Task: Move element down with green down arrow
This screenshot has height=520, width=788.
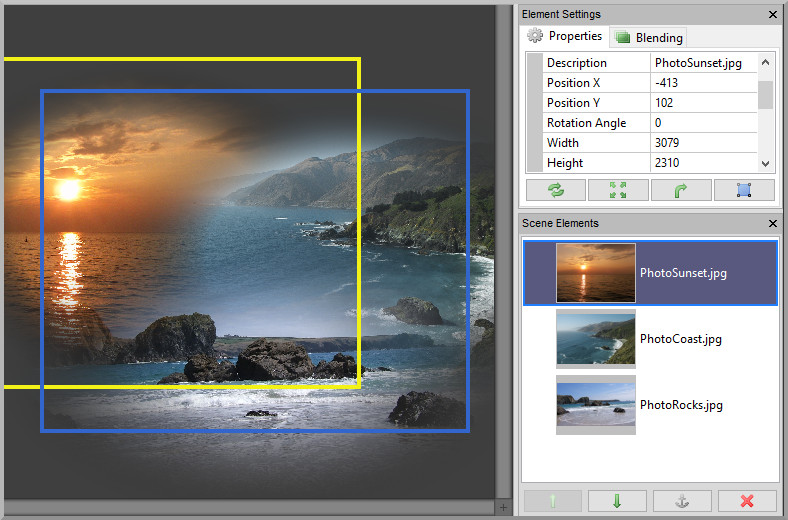Action: [x=617, y=501]
